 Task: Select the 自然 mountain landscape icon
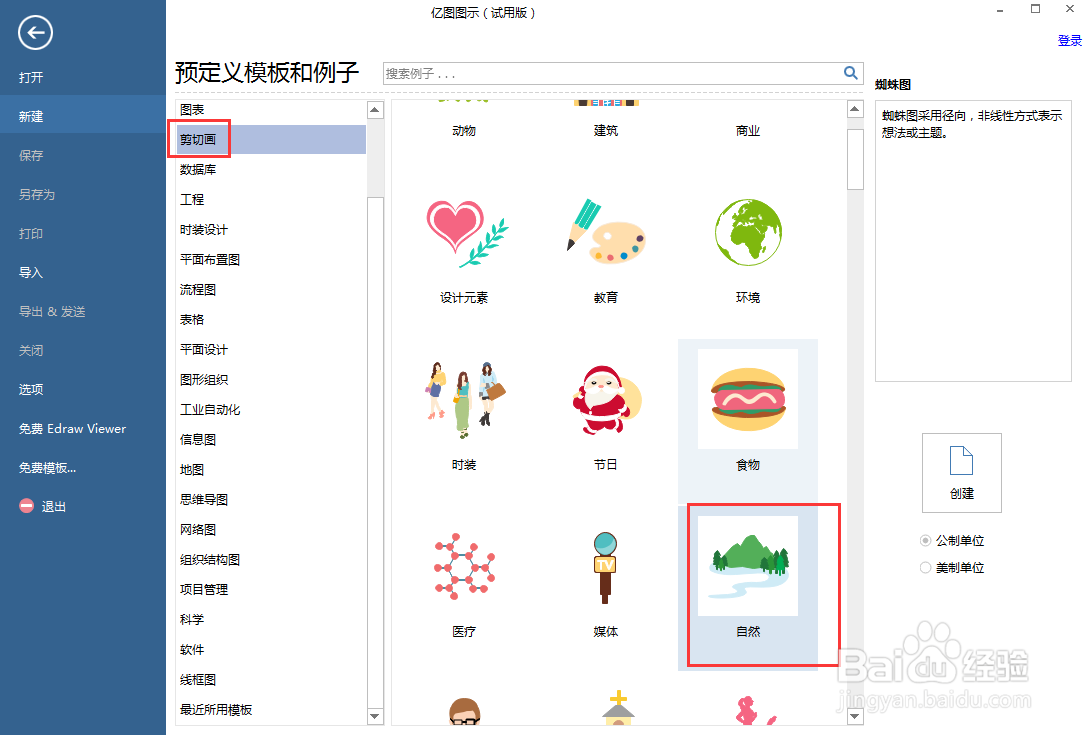coord(748,566)
